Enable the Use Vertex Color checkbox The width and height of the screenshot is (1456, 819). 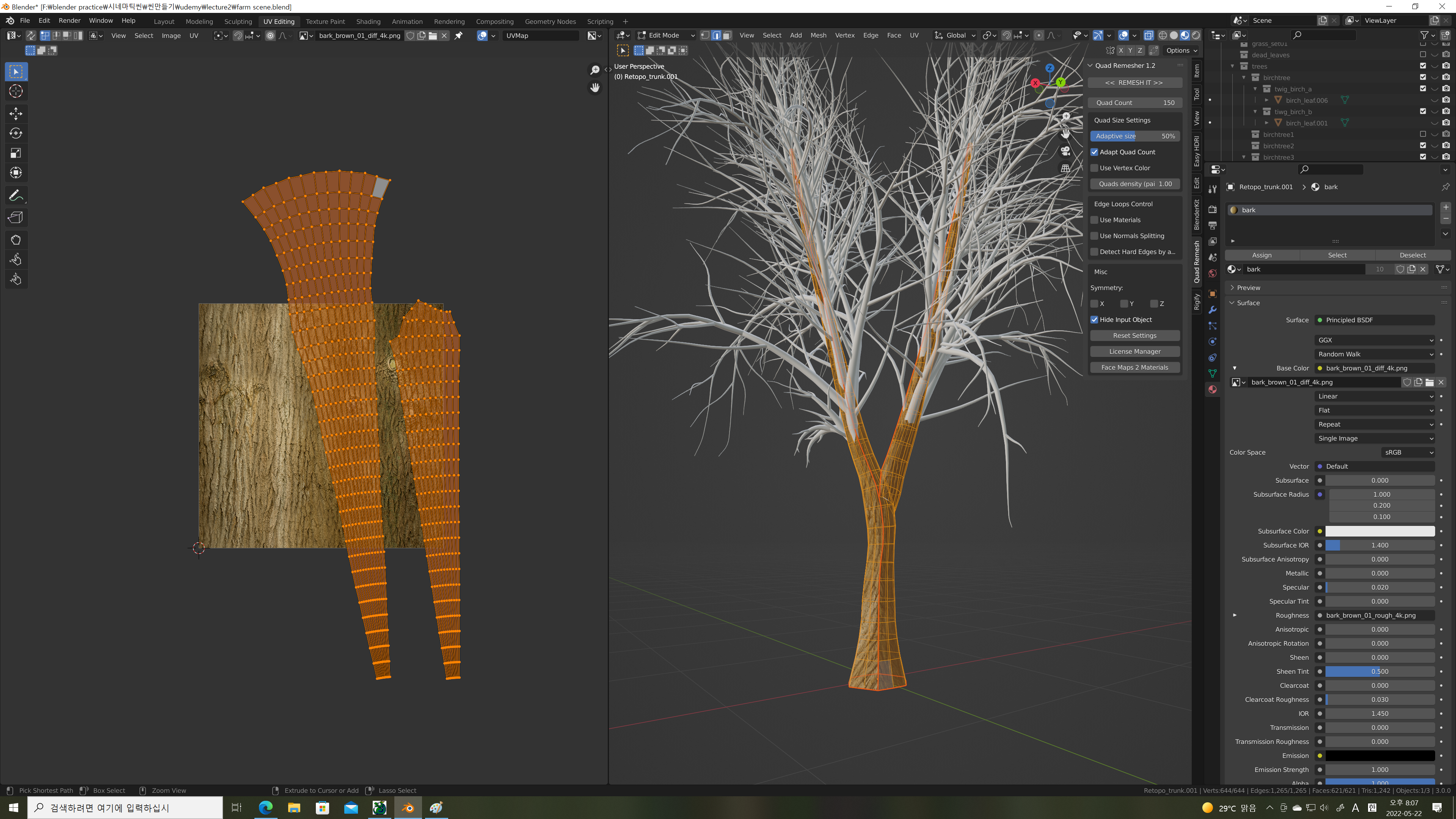click(x=1095, y=168)
